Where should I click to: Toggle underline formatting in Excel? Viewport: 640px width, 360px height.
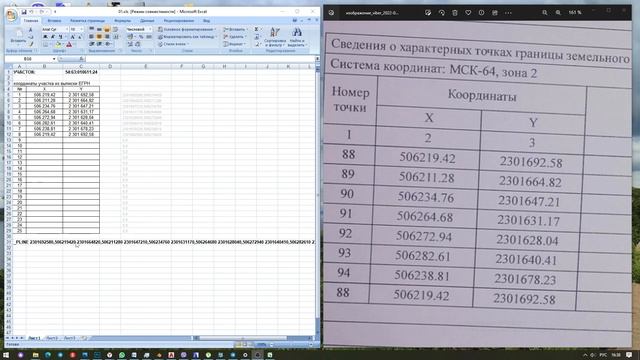tap(60, 37)
